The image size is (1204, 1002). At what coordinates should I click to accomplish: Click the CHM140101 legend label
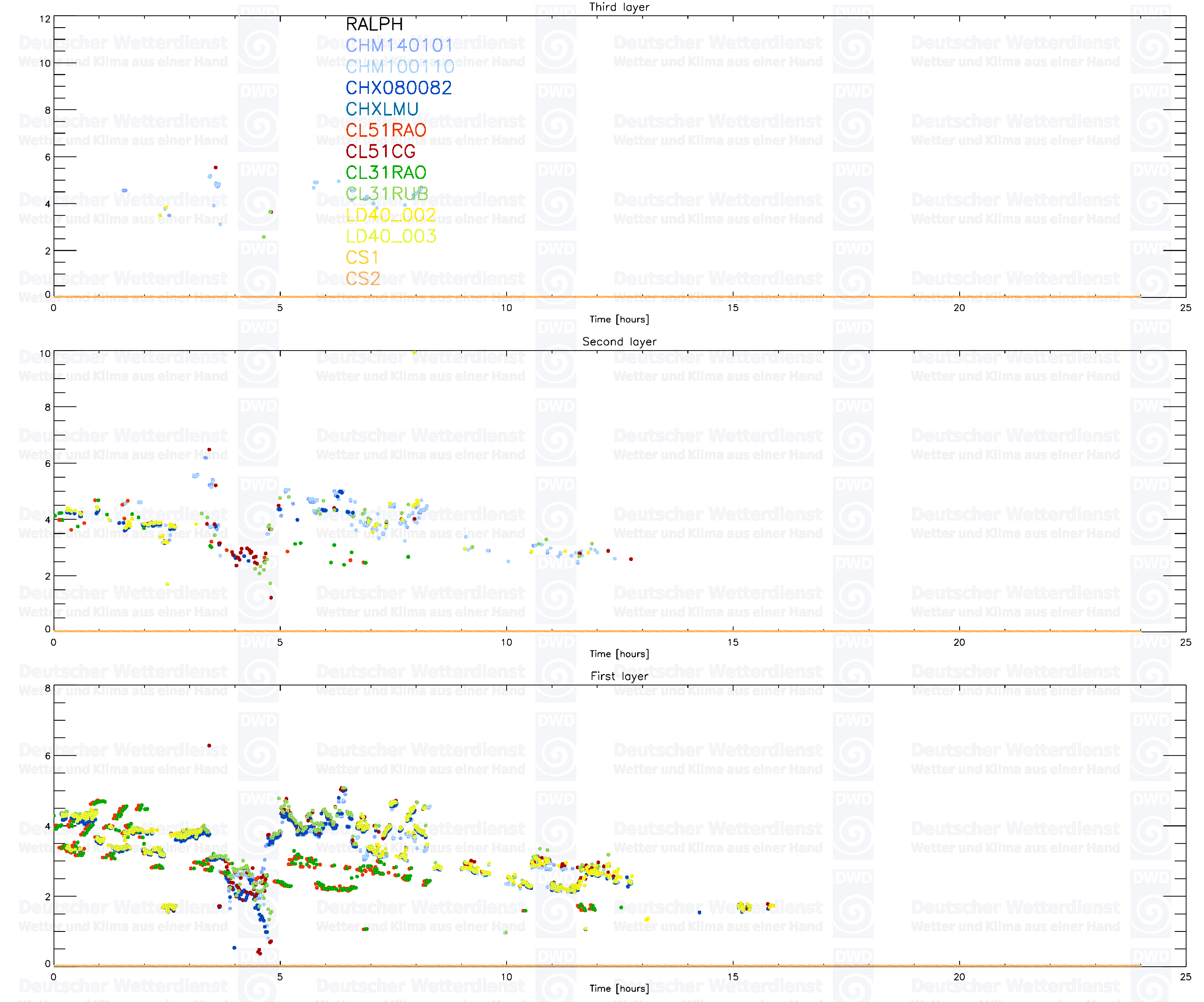399,45
